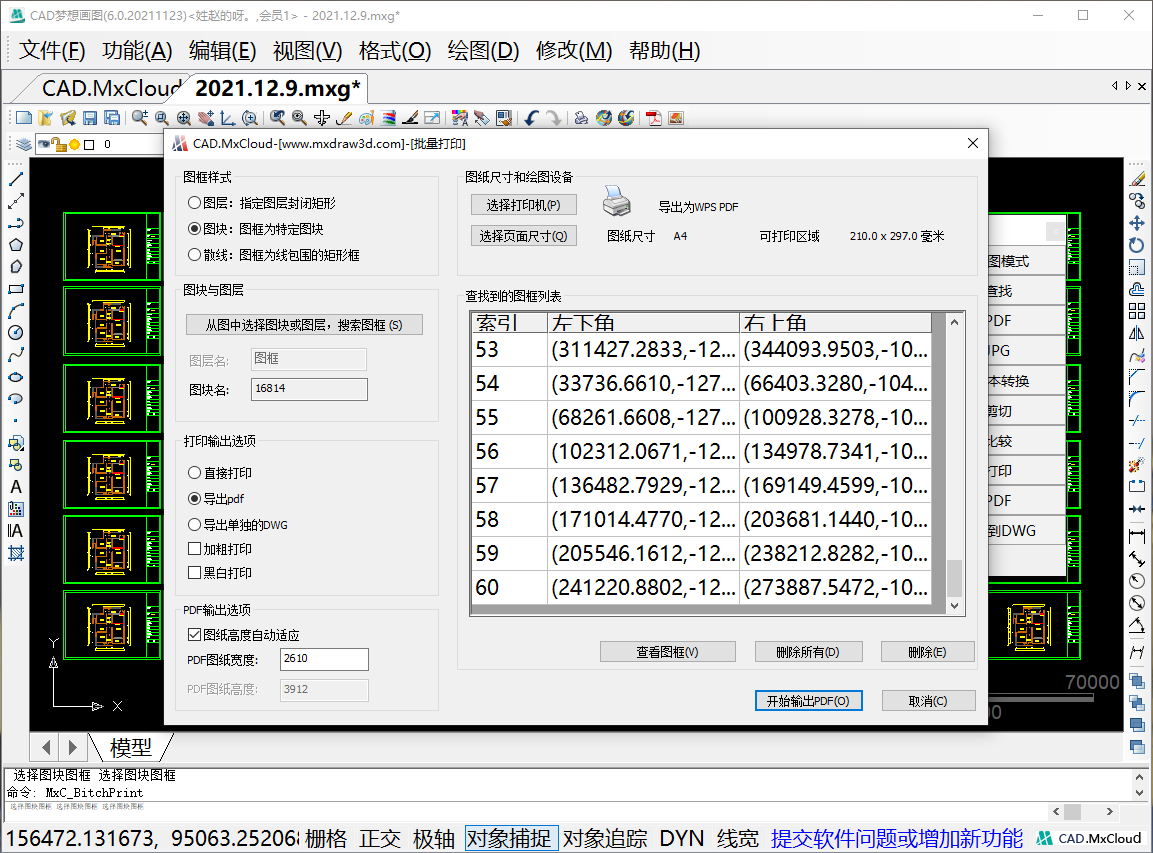Image resolution: width=1153 pixels, height=853 pixels.
Task: Click 选择打印机(P) button
Action: [x=524, y=205]
